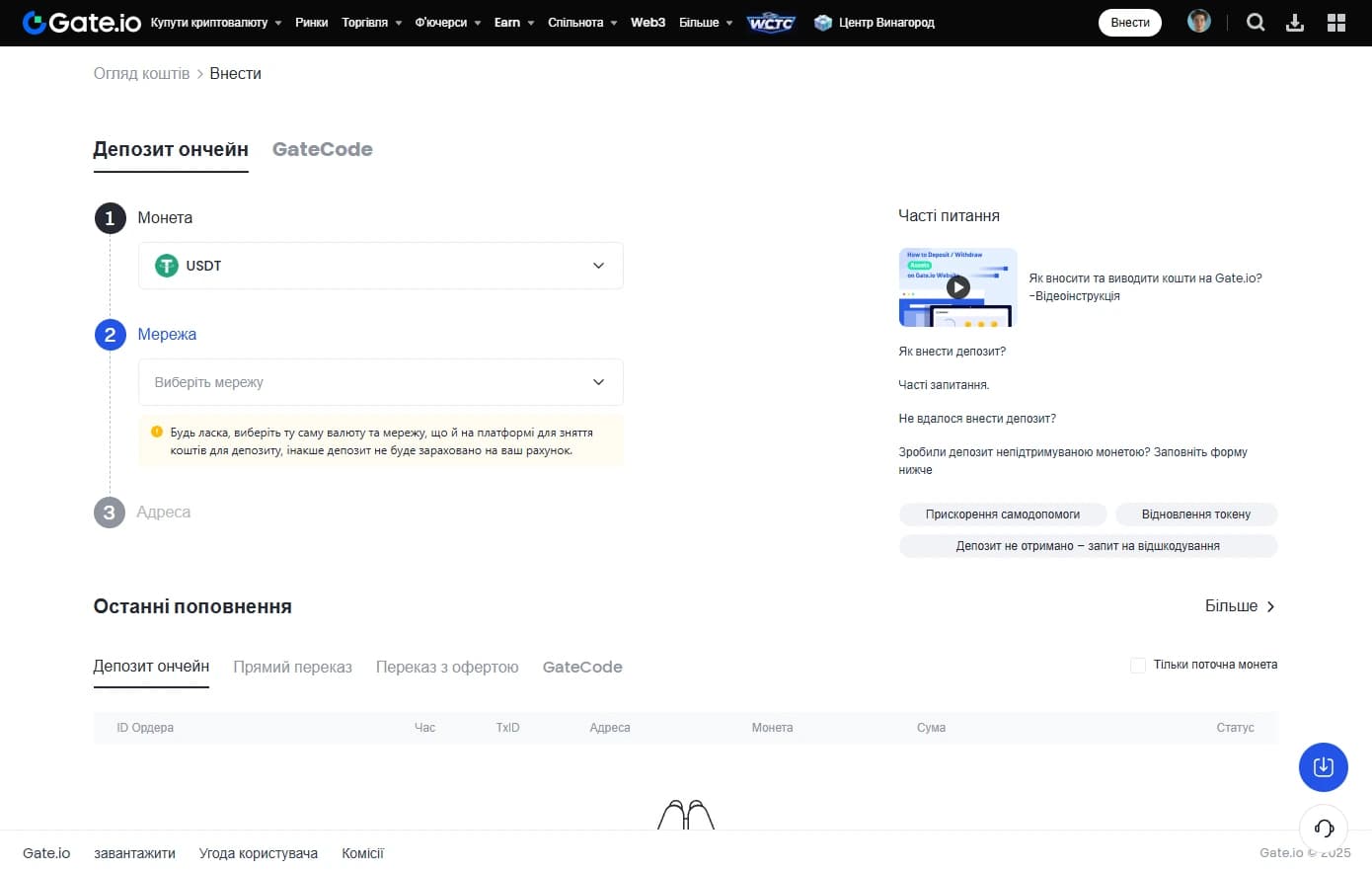Select Депозит ончейн history tab
This screenshot has width=1372, height=871.
(151, 667)
